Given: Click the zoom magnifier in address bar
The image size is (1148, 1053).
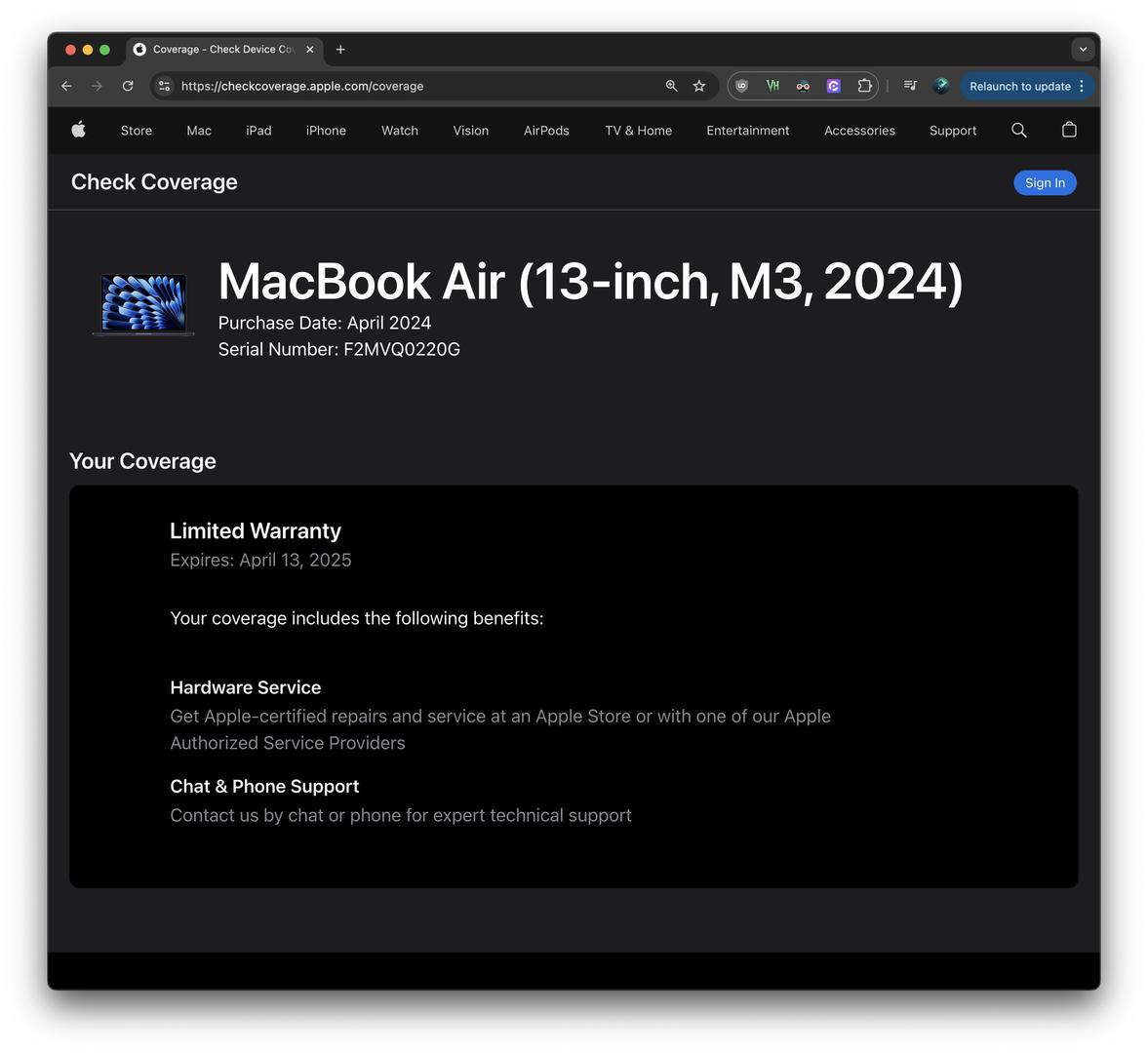Looking at the screenshot, I should click(671, 86).
